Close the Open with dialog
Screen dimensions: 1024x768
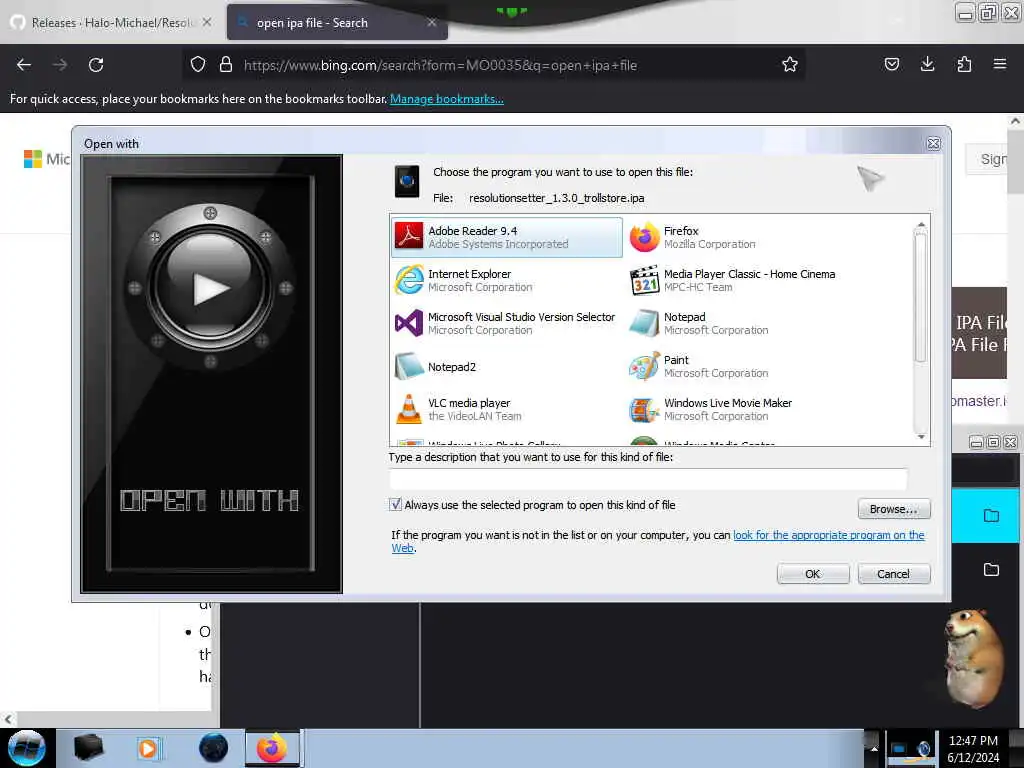(933, 144)
